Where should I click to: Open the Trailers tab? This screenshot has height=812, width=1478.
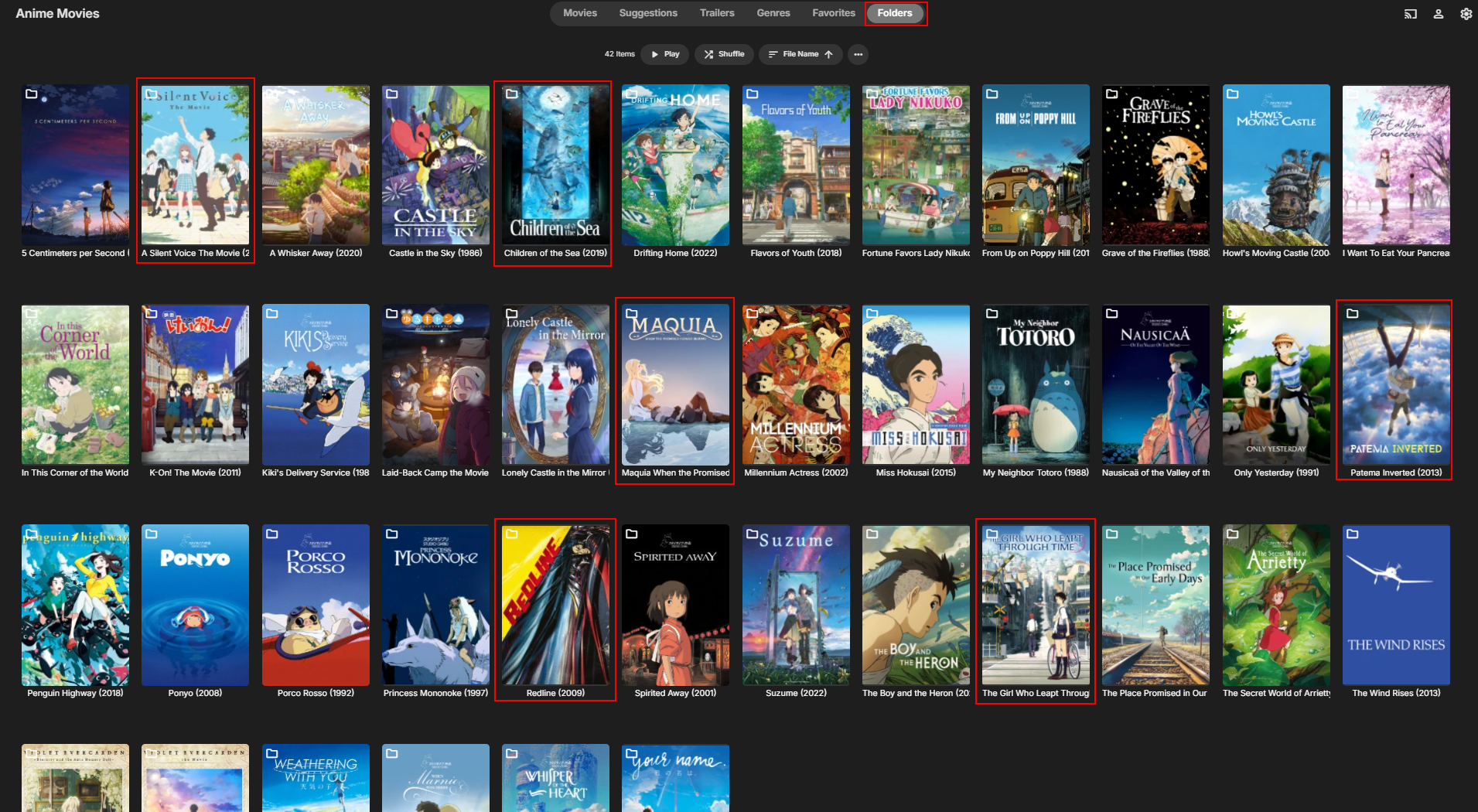pos(717,13)
